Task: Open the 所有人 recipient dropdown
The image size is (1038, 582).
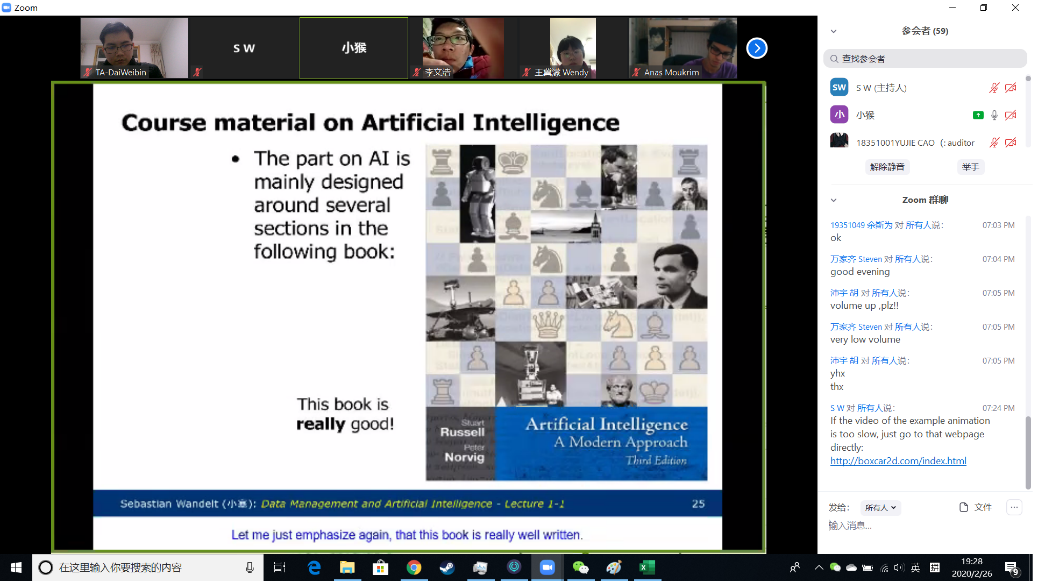Action: pos(881,507)
